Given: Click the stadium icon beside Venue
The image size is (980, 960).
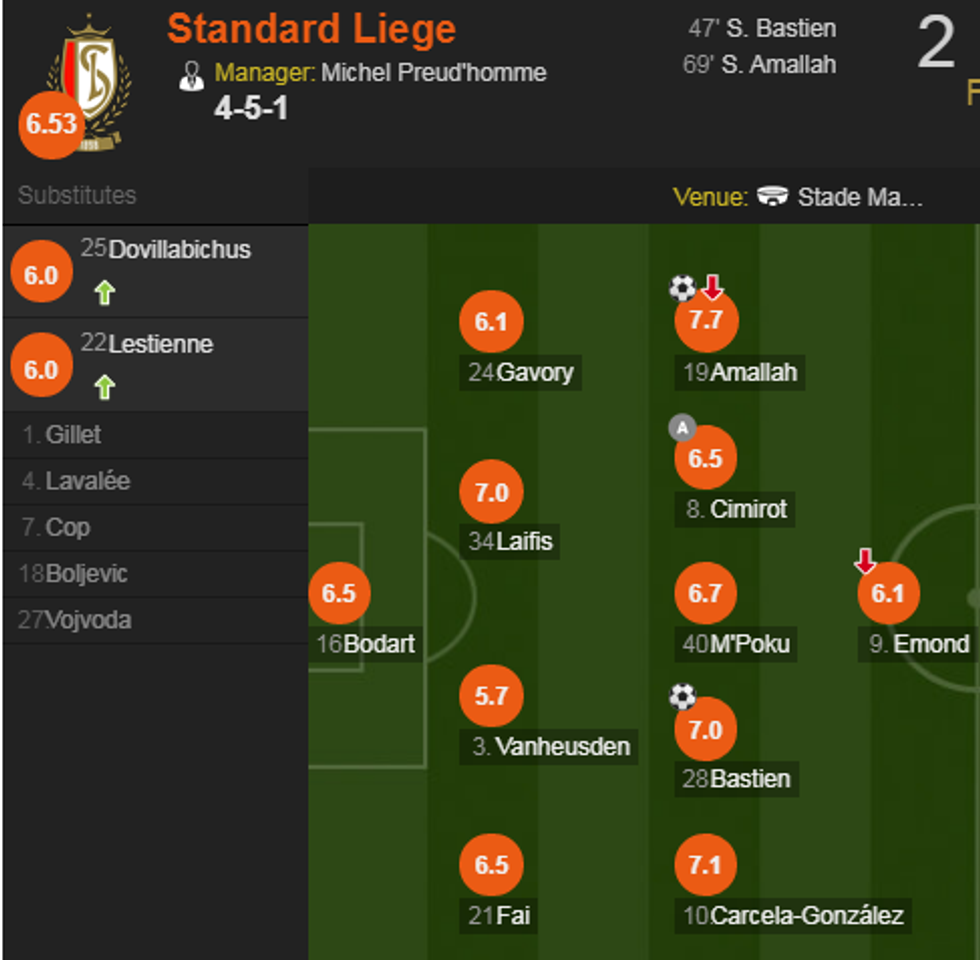Looking at the screenshot, I should pos(772,197).
